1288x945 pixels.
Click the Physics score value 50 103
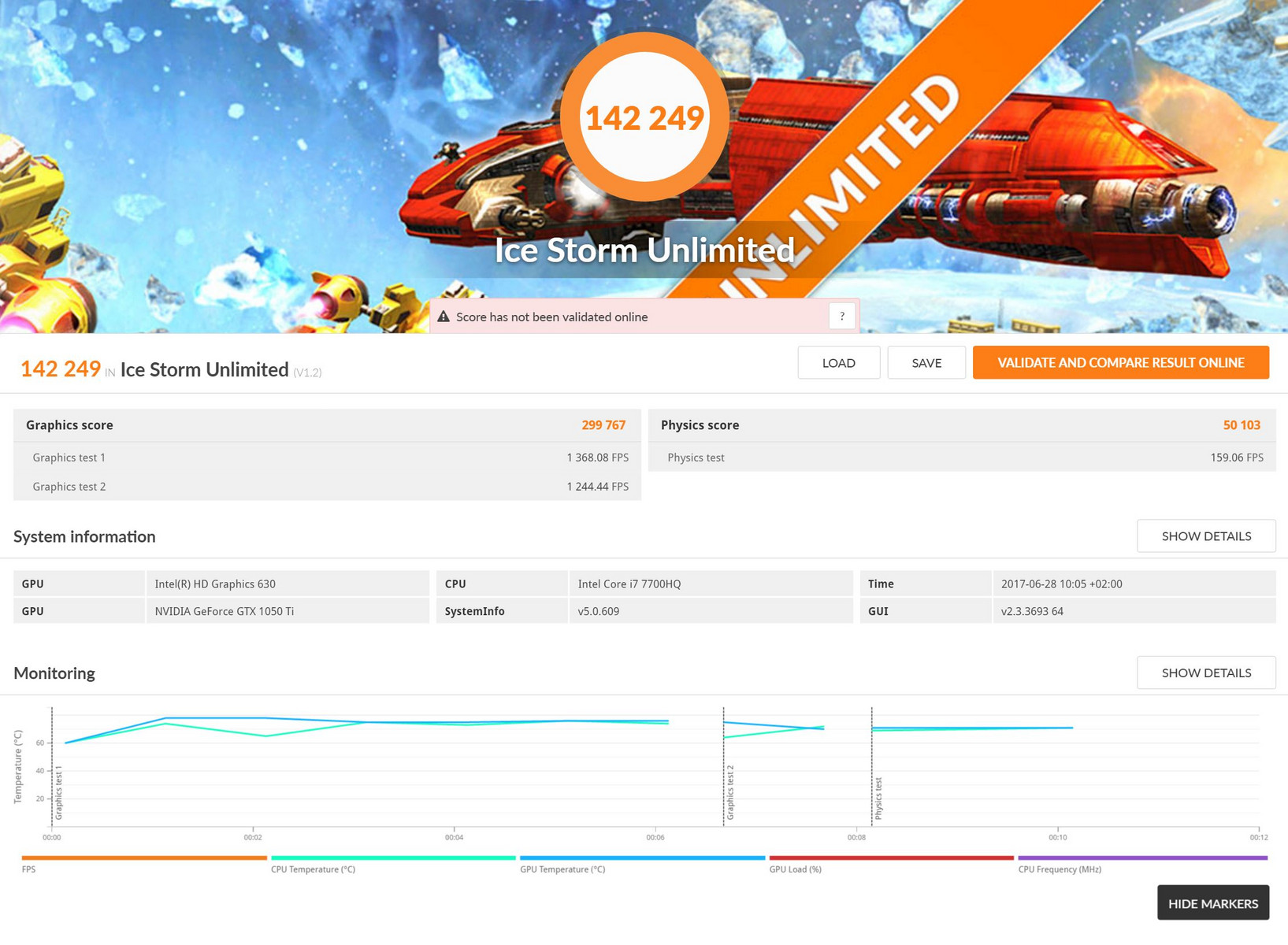1242,425
